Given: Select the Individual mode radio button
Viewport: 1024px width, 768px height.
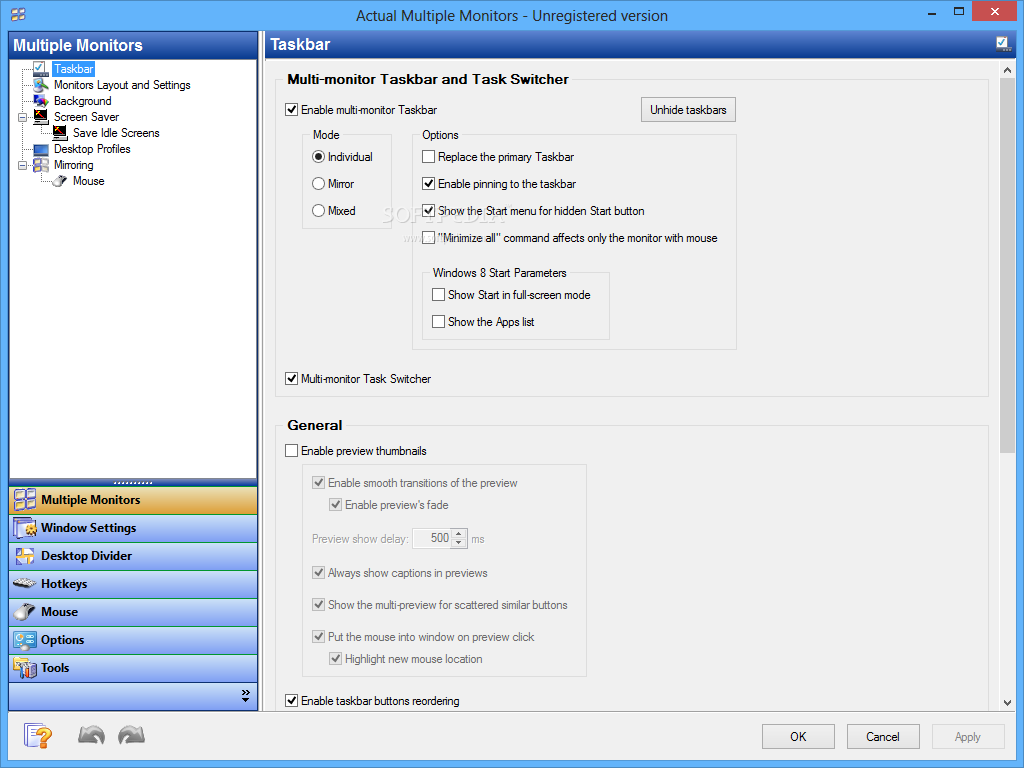Looking at the screenshot, I should pos(319,157).
